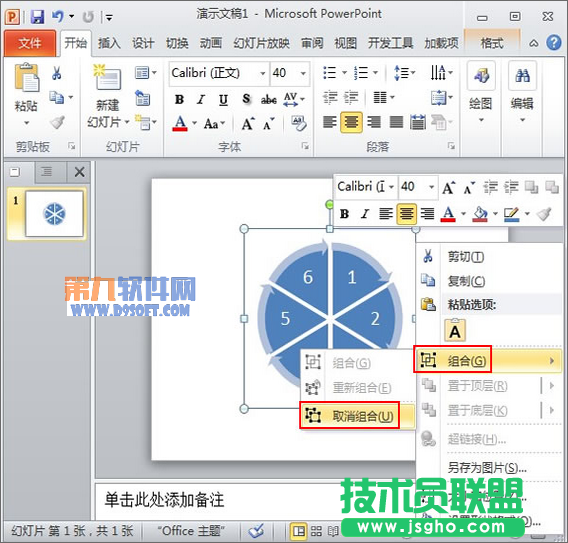568x543 pixels.
Task: Click the Format Painter brush in ribbon
Action: pos(57,122)
